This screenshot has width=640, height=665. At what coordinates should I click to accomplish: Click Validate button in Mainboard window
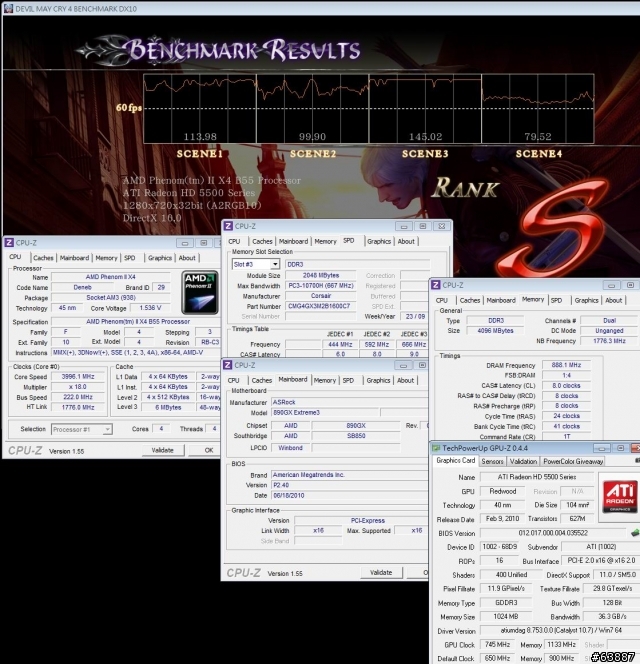click(x=381, y=573)
